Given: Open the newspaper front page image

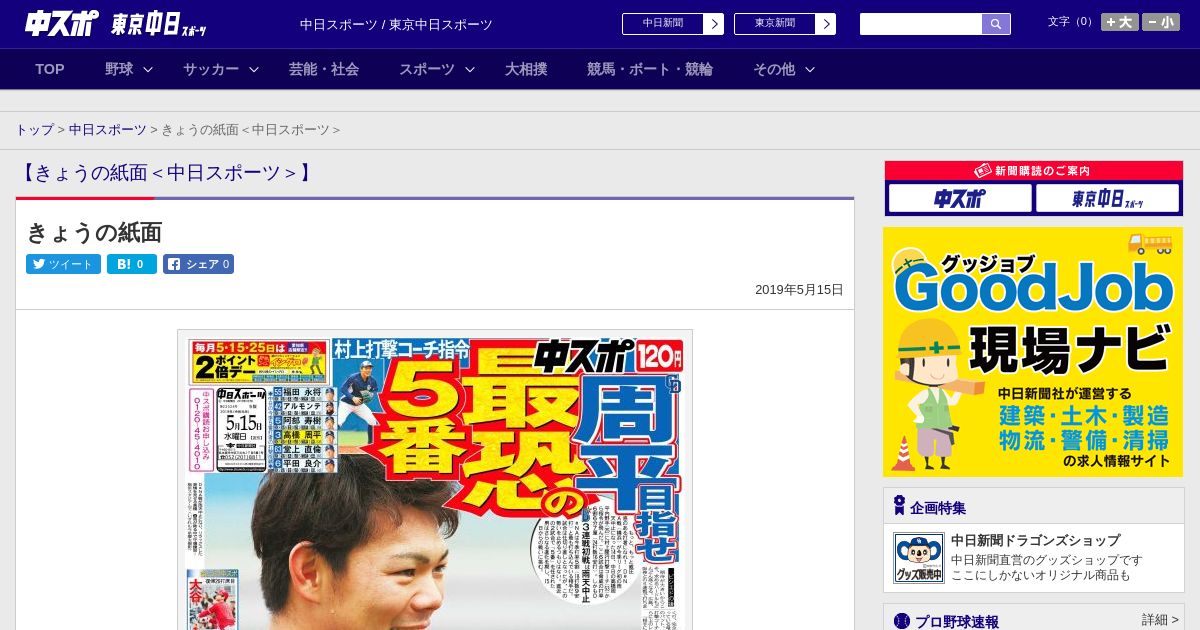Looking at the screenshot, I should [x=435, y=480].
